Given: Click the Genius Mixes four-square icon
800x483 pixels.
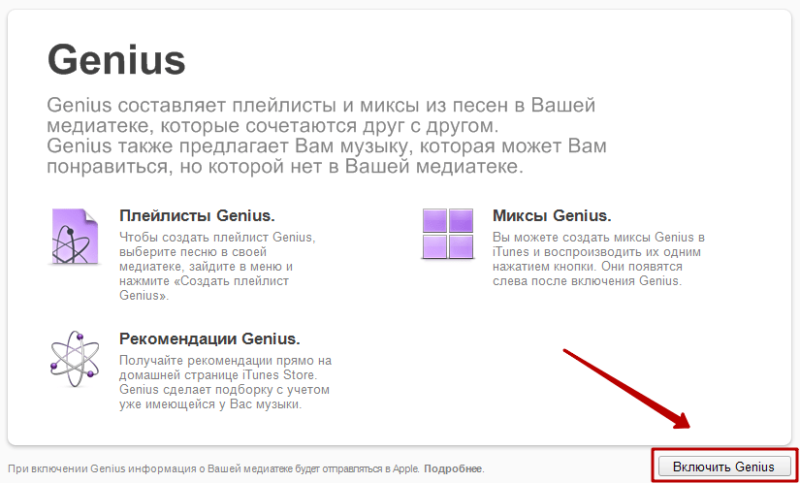Looking at the screenshot, I should click(447, 233).
